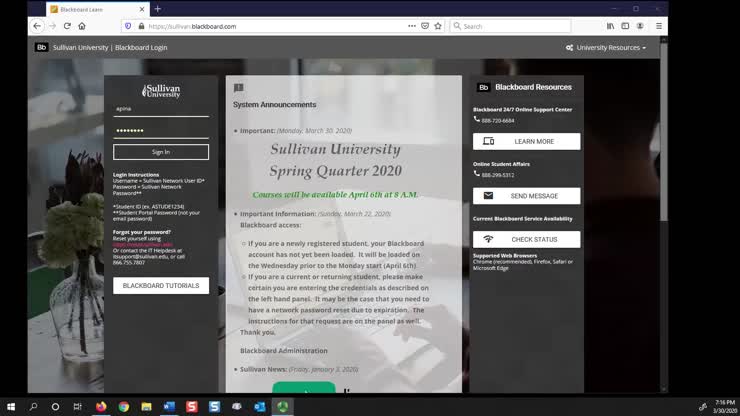This screenshot has height=416, width=740.
Task: Open the Windows Start menu
Action: [11, 407]
